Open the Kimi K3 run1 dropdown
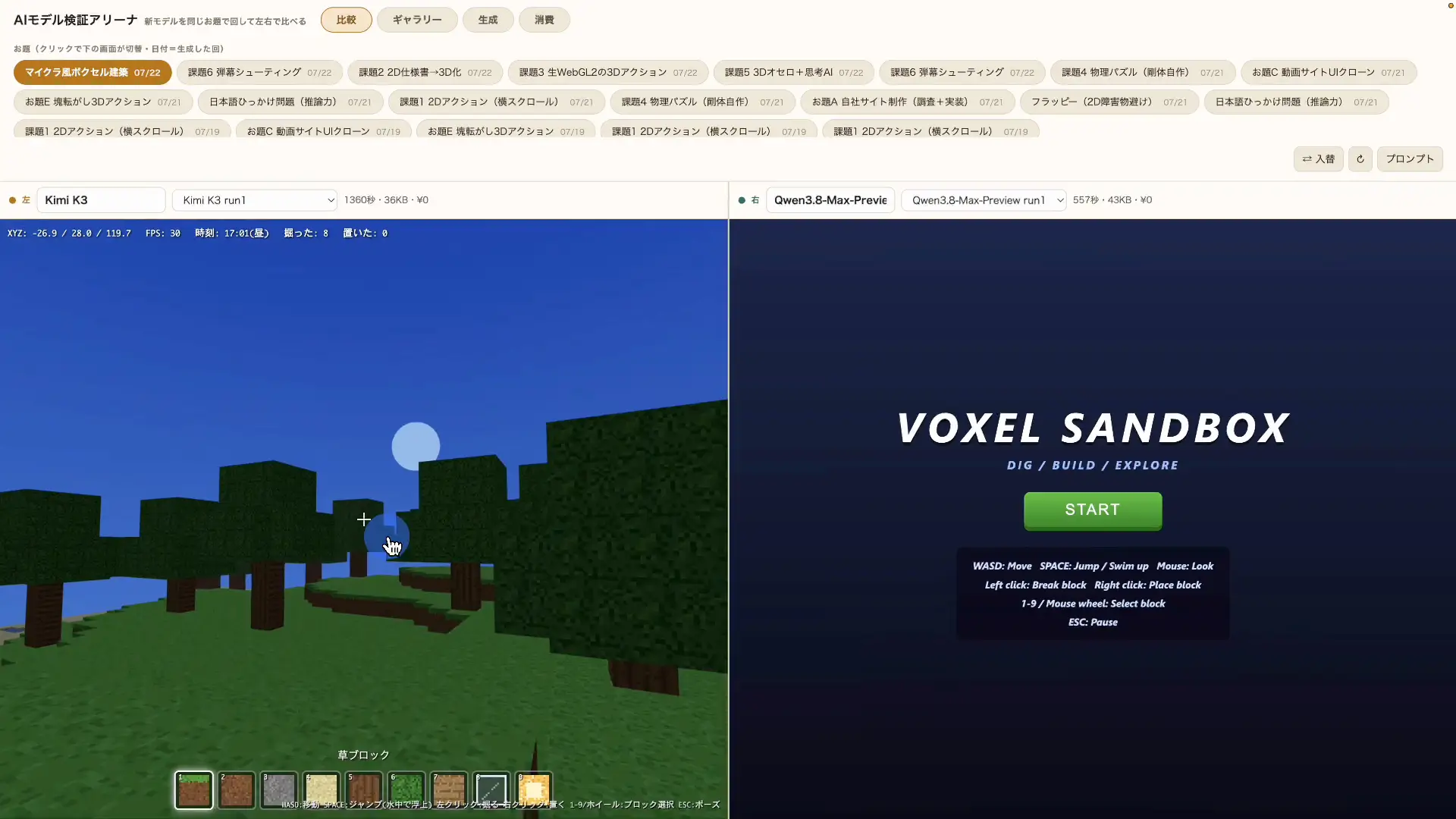The image size is (1456, 819). pos(255,200)
